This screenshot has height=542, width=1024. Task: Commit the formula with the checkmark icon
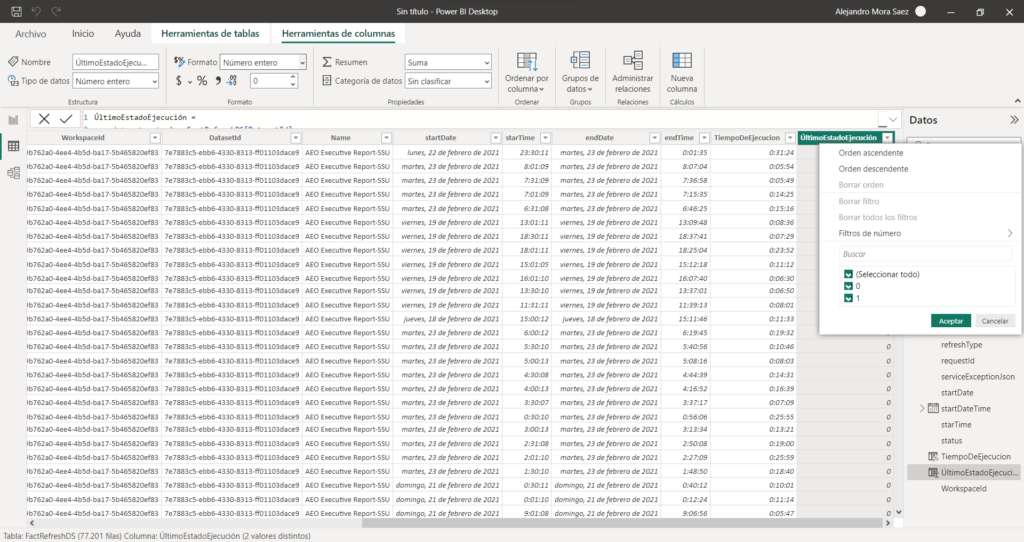point(66,118)
